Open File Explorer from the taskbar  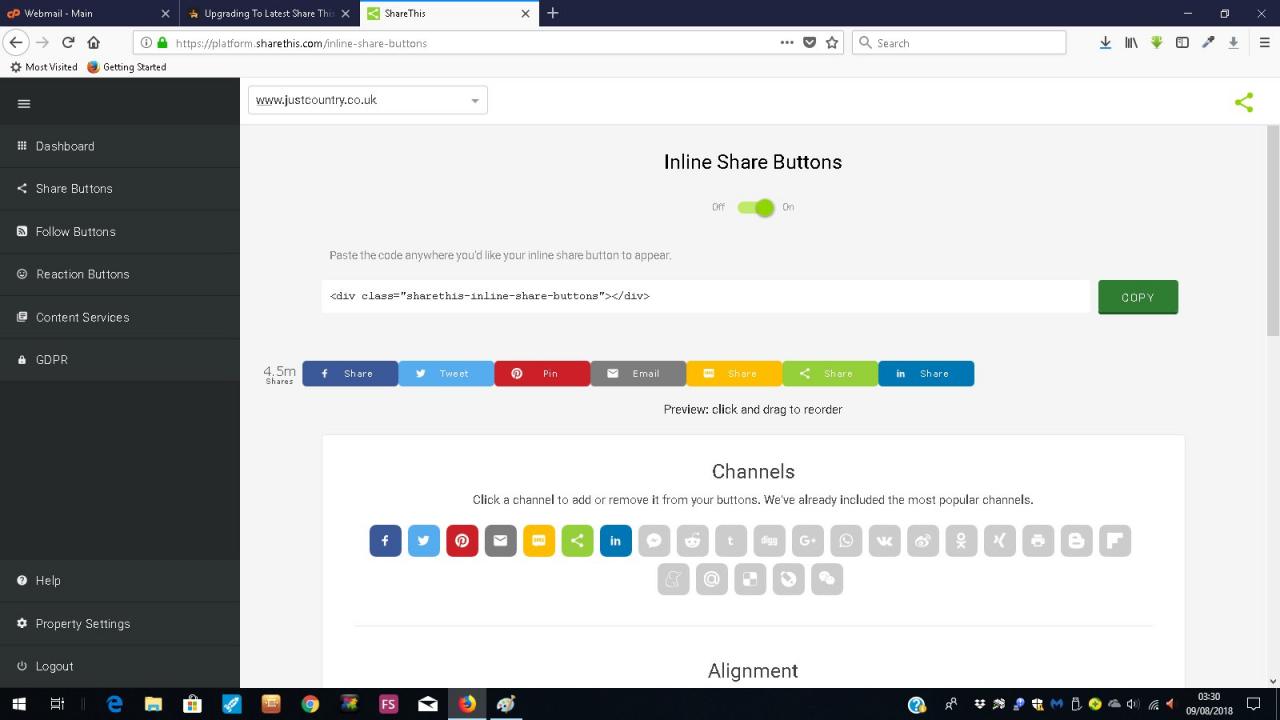[x=153, y=704]
